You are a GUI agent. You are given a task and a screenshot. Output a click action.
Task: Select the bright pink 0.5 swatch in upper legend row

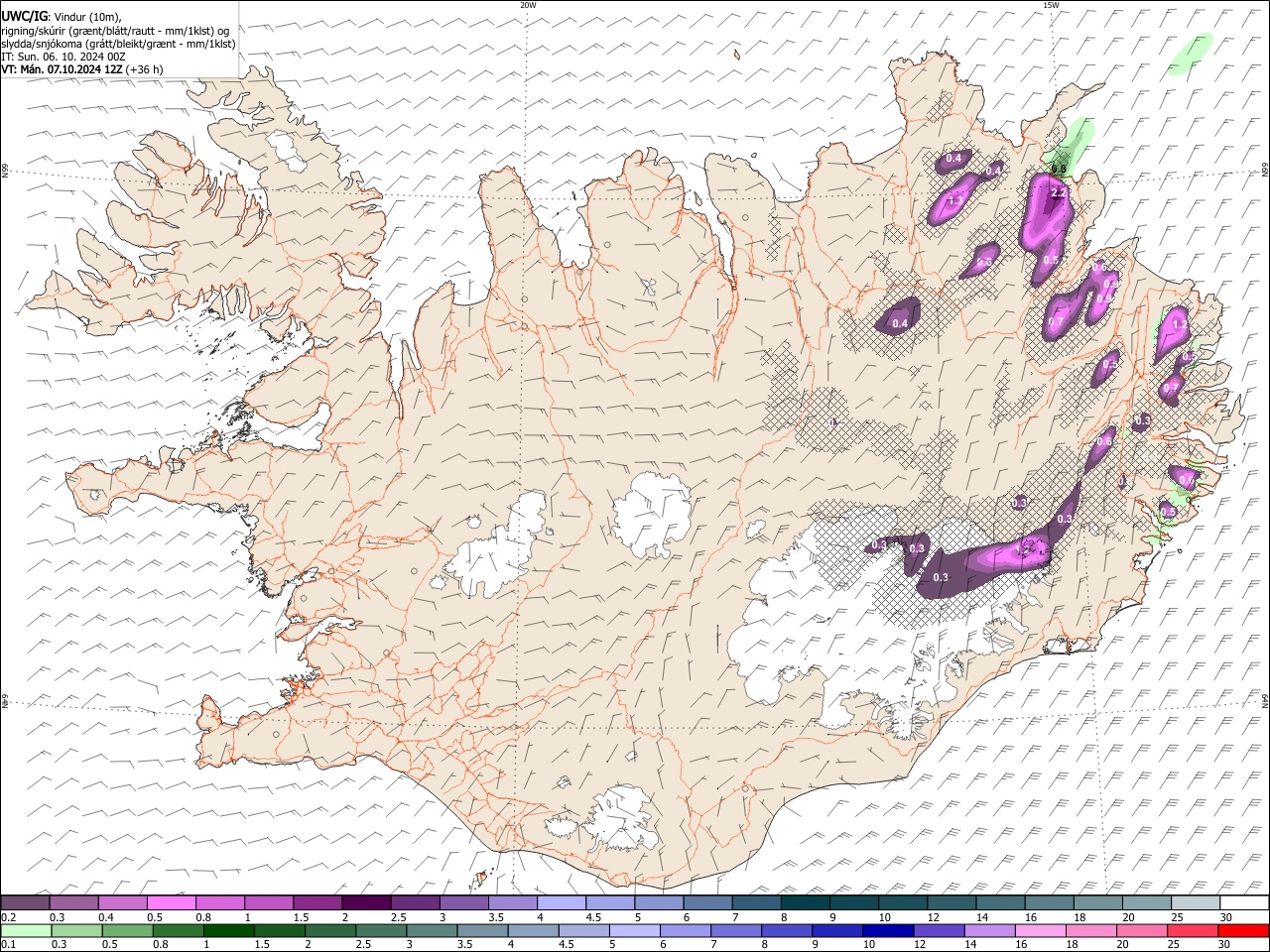[172, 902]
